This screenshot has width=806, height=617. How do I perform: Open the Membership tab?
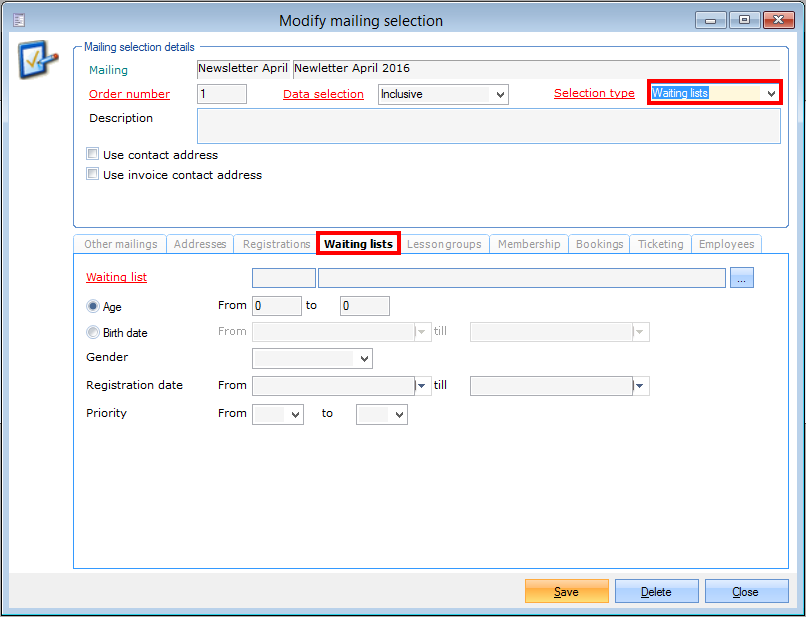click(x=528, y=244)
